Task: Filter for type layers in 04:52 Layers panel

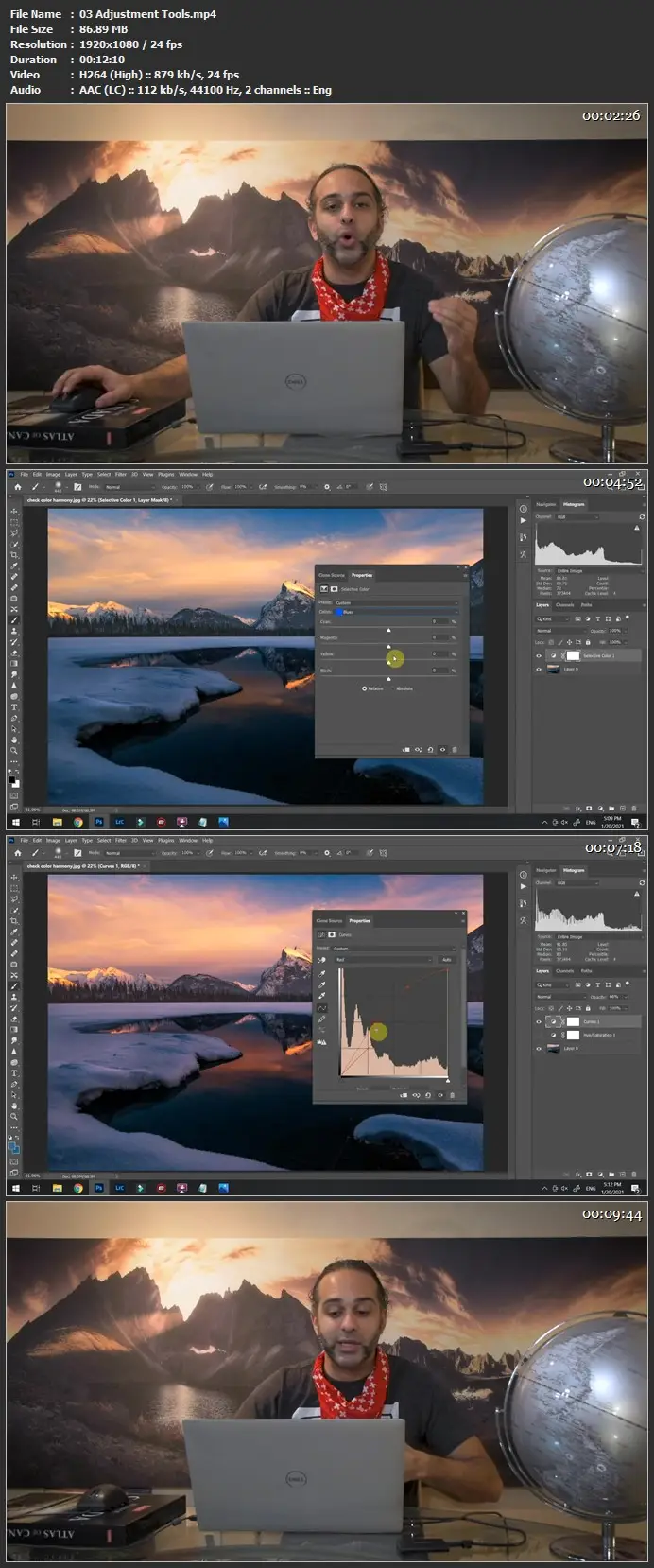Action: (x=597, y=619)
